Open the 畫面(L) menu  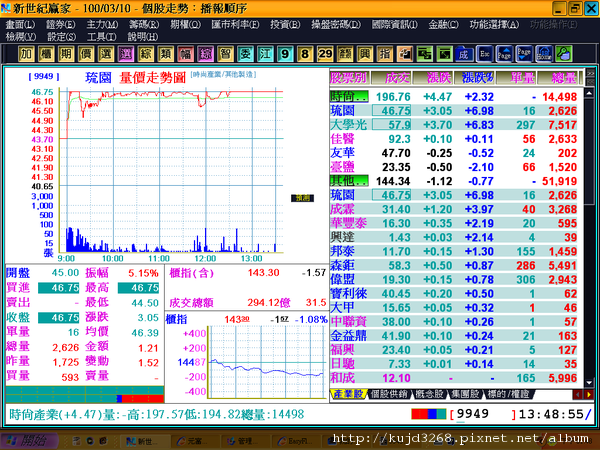20,24
